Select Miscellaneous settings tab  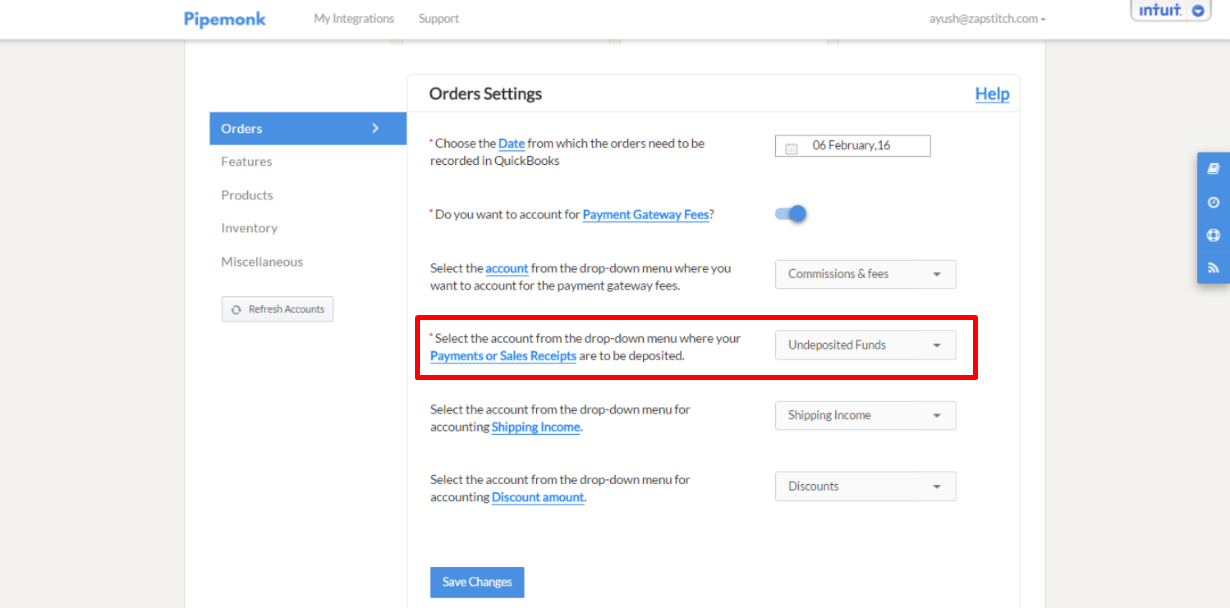click(262, 262)
